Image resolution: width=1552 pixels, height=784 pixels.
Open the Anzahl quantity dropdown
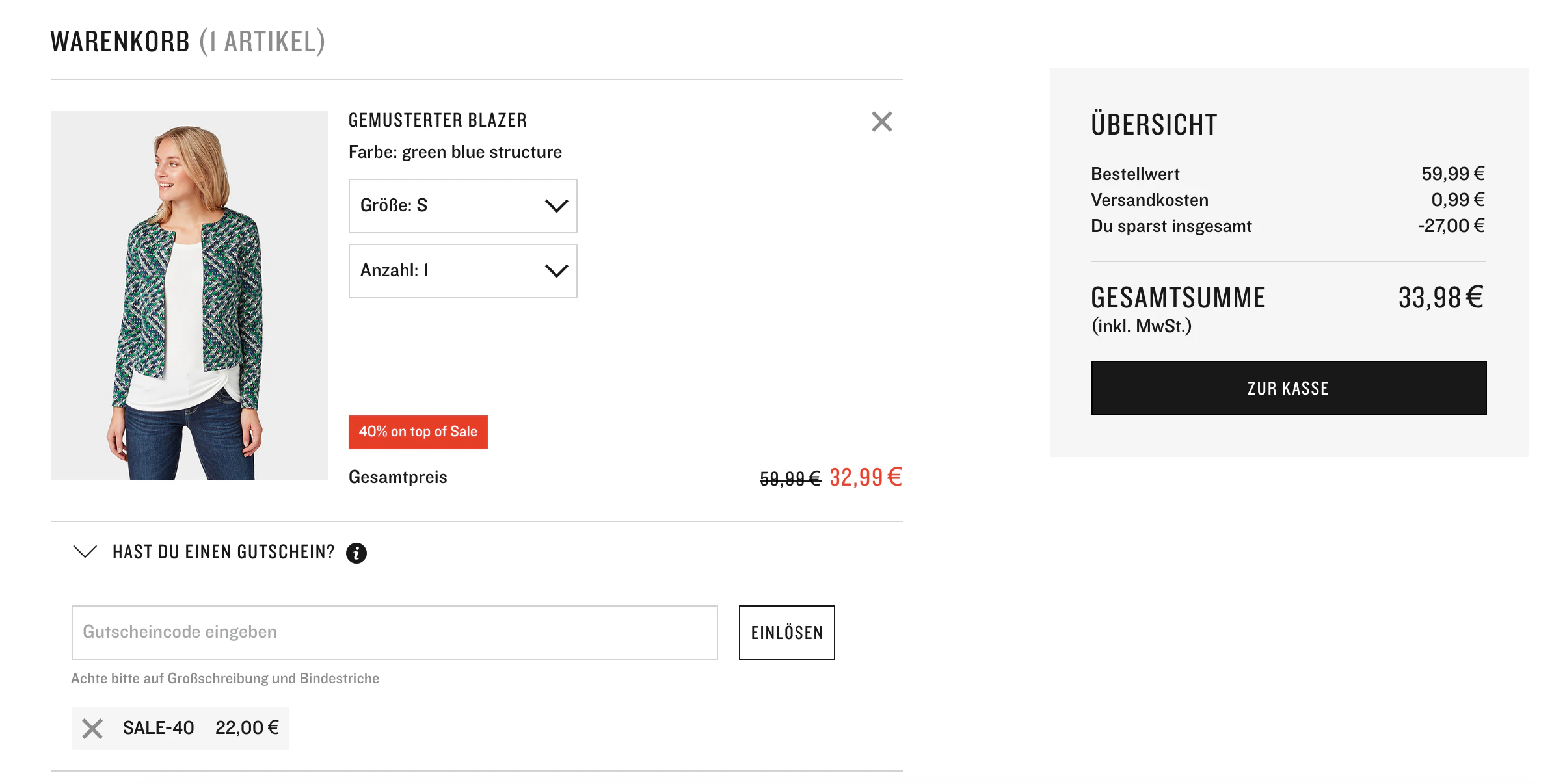pos(462,271)
